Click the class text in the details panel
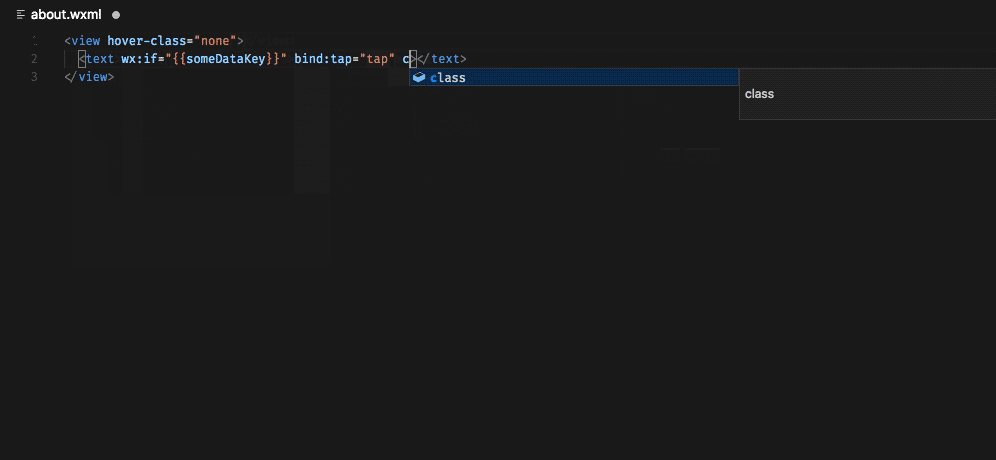 pos(759,94)
